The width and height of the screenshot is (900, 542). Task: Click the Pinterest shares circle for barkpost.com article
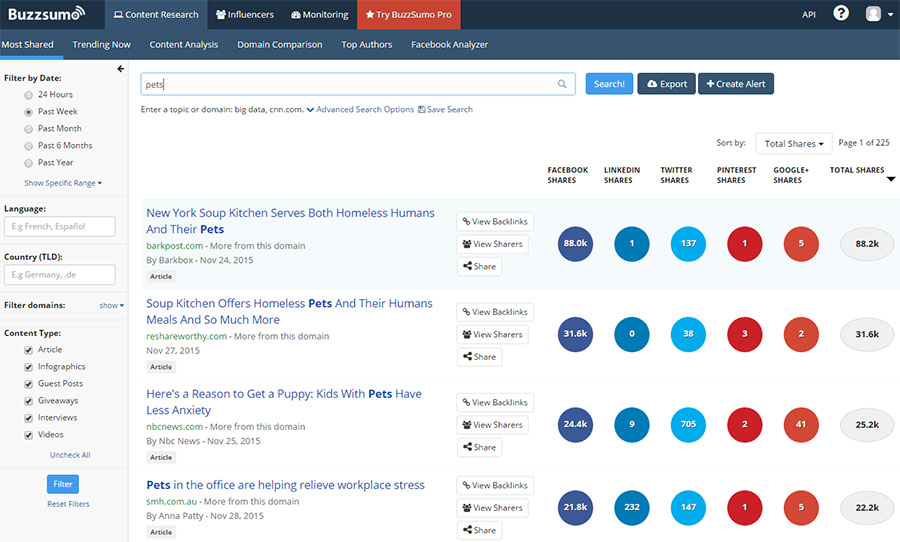[x=744, y=243]
